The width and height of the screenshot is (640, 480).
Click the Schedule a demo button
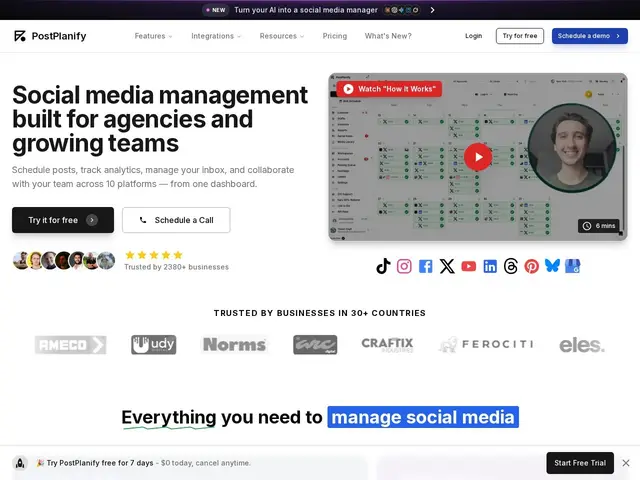[589, 36]
